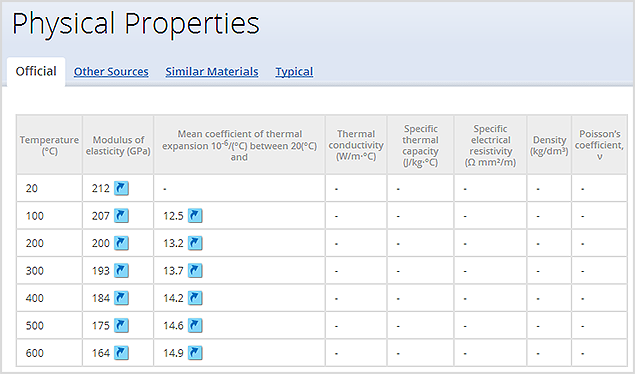Screen dimensions: 635x374
Task: Go to the Typical tab
Action: [294, 72]
